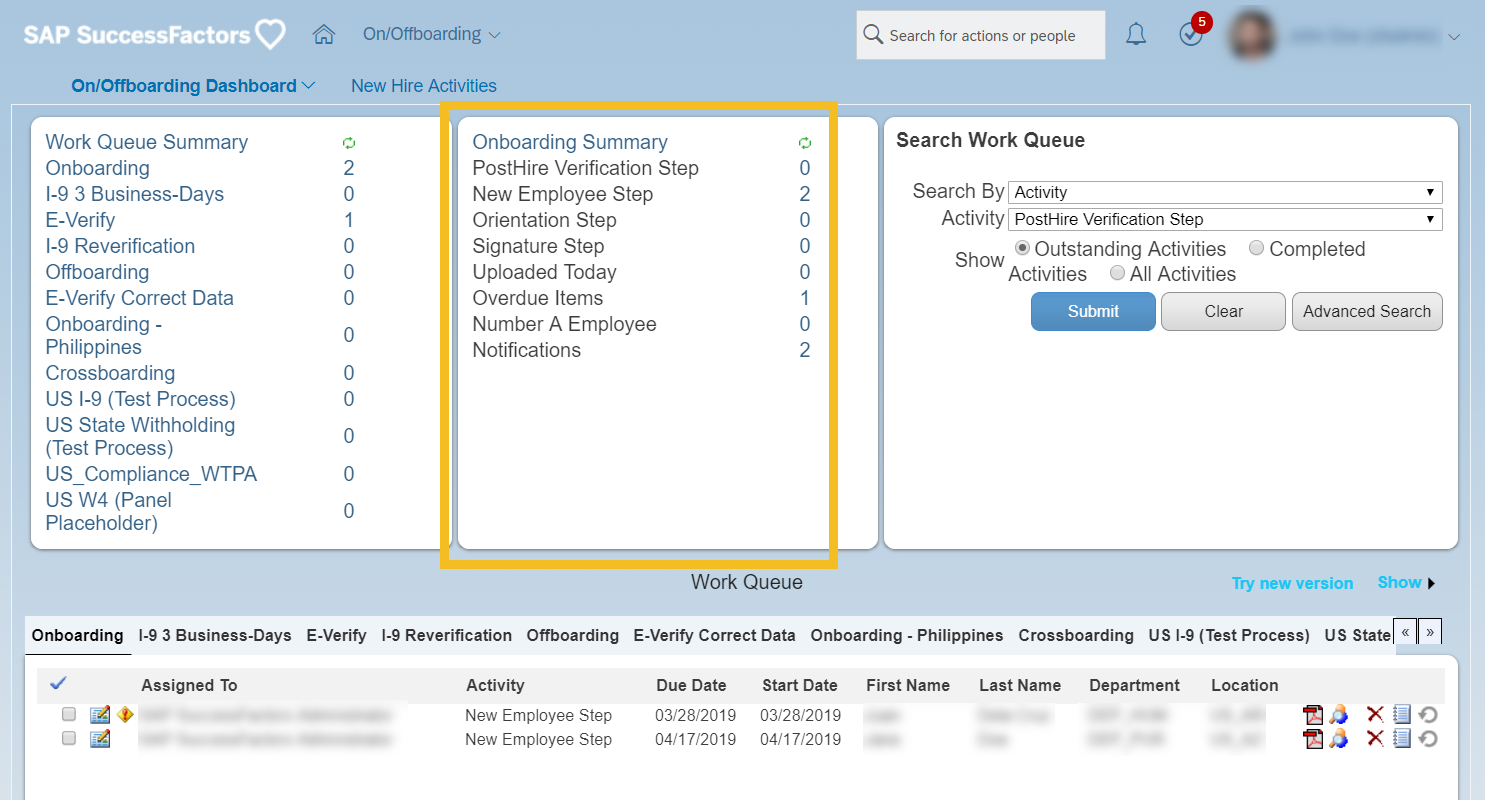
Task: Open Onboarding - Philippines tab
Action: click(x=907, y=635)
